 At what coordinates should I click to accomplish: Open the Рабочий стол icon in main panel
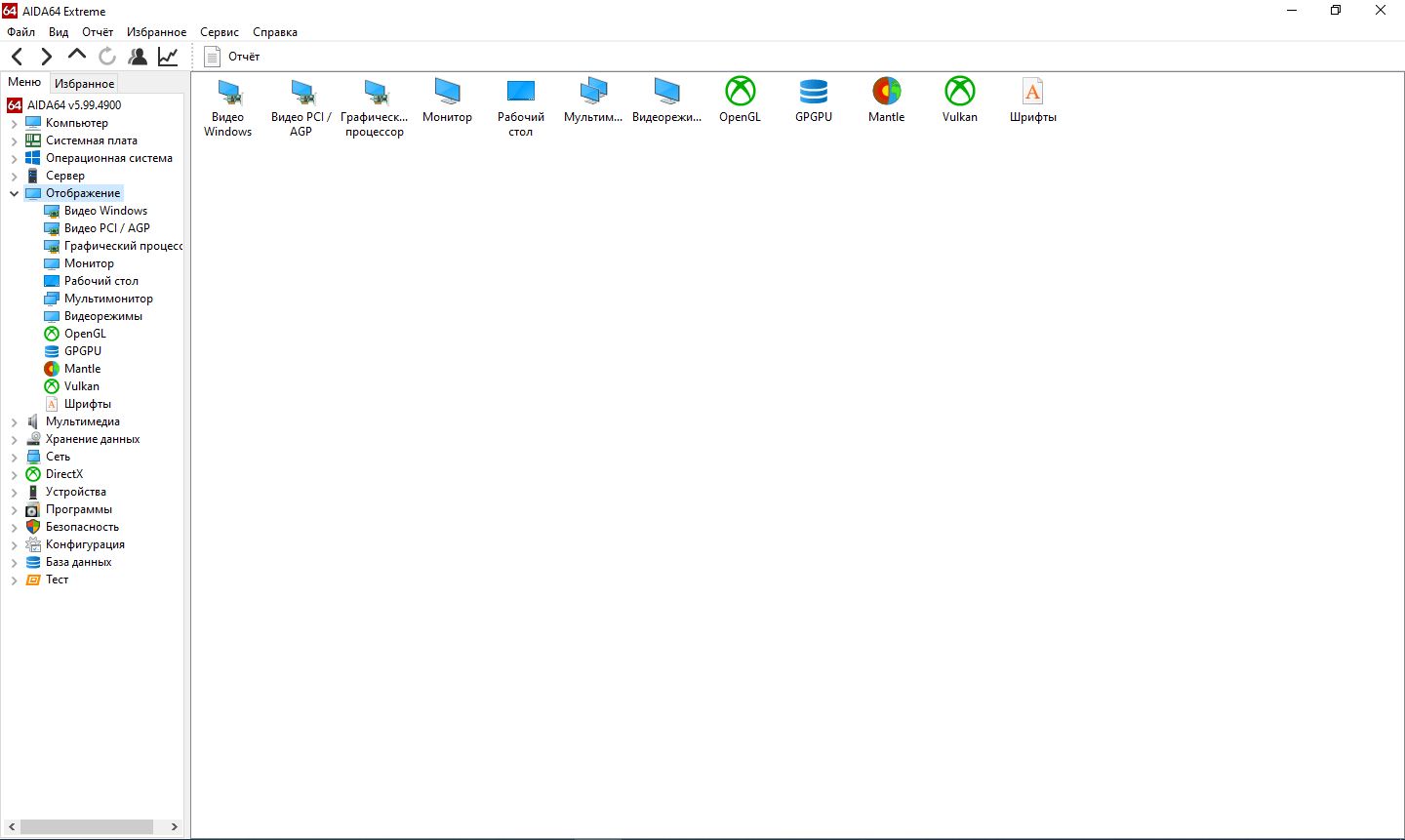(x=520, y=93)
